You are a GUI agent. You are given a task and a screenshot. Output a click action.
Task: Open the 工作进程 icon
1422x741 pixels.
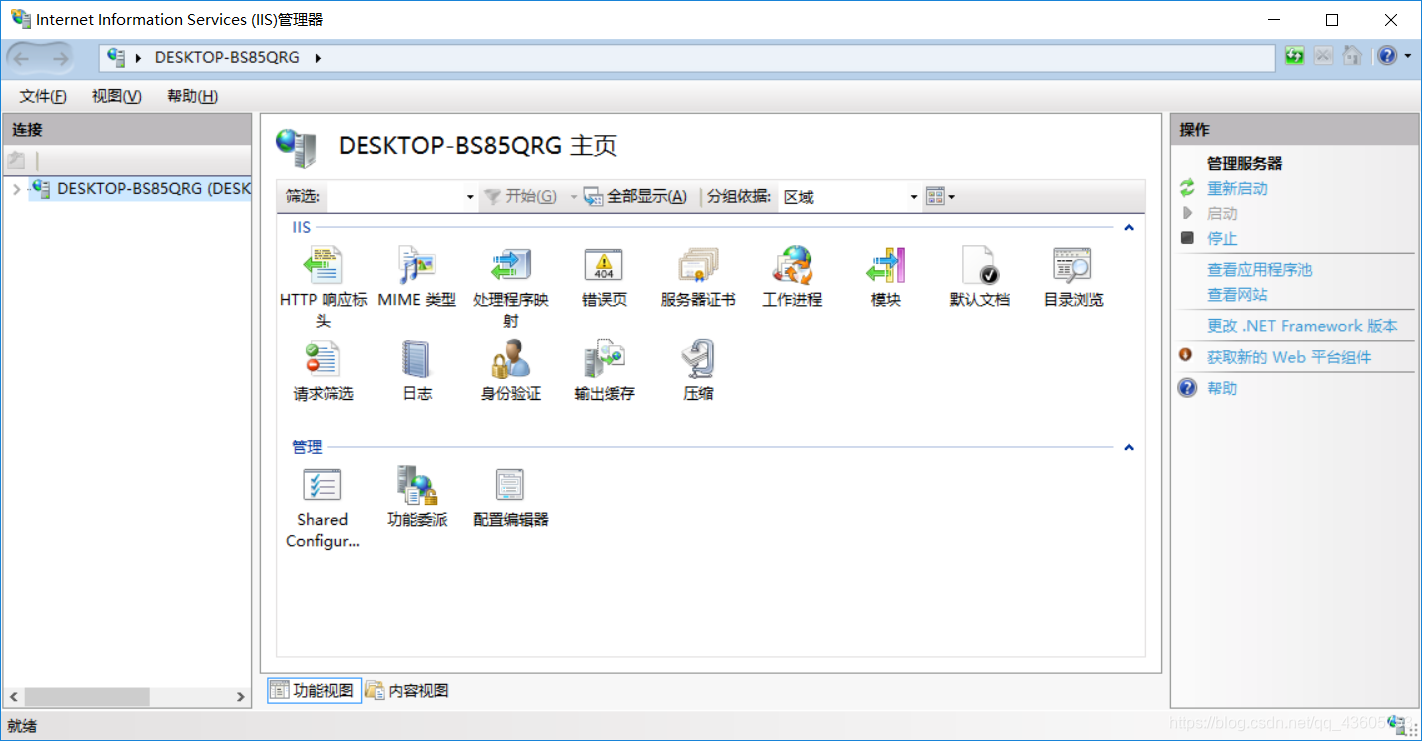click(792, 267)
